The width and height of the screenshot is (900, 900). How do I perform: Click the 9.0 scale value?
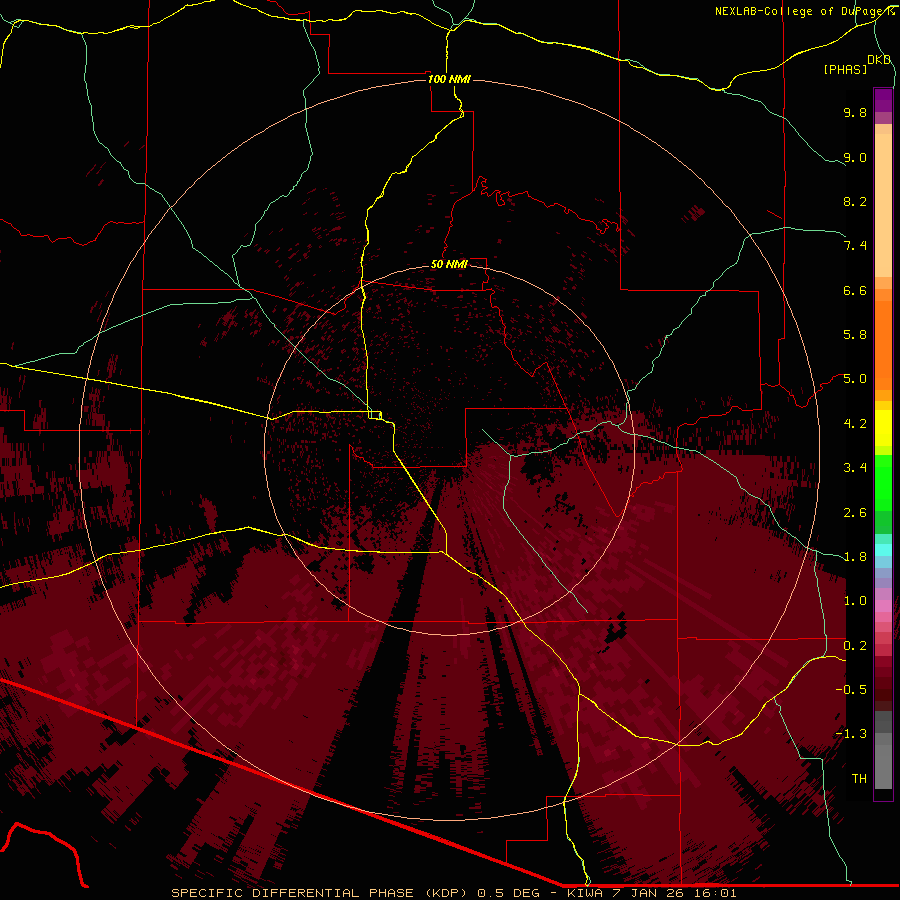tap(855, 157)
